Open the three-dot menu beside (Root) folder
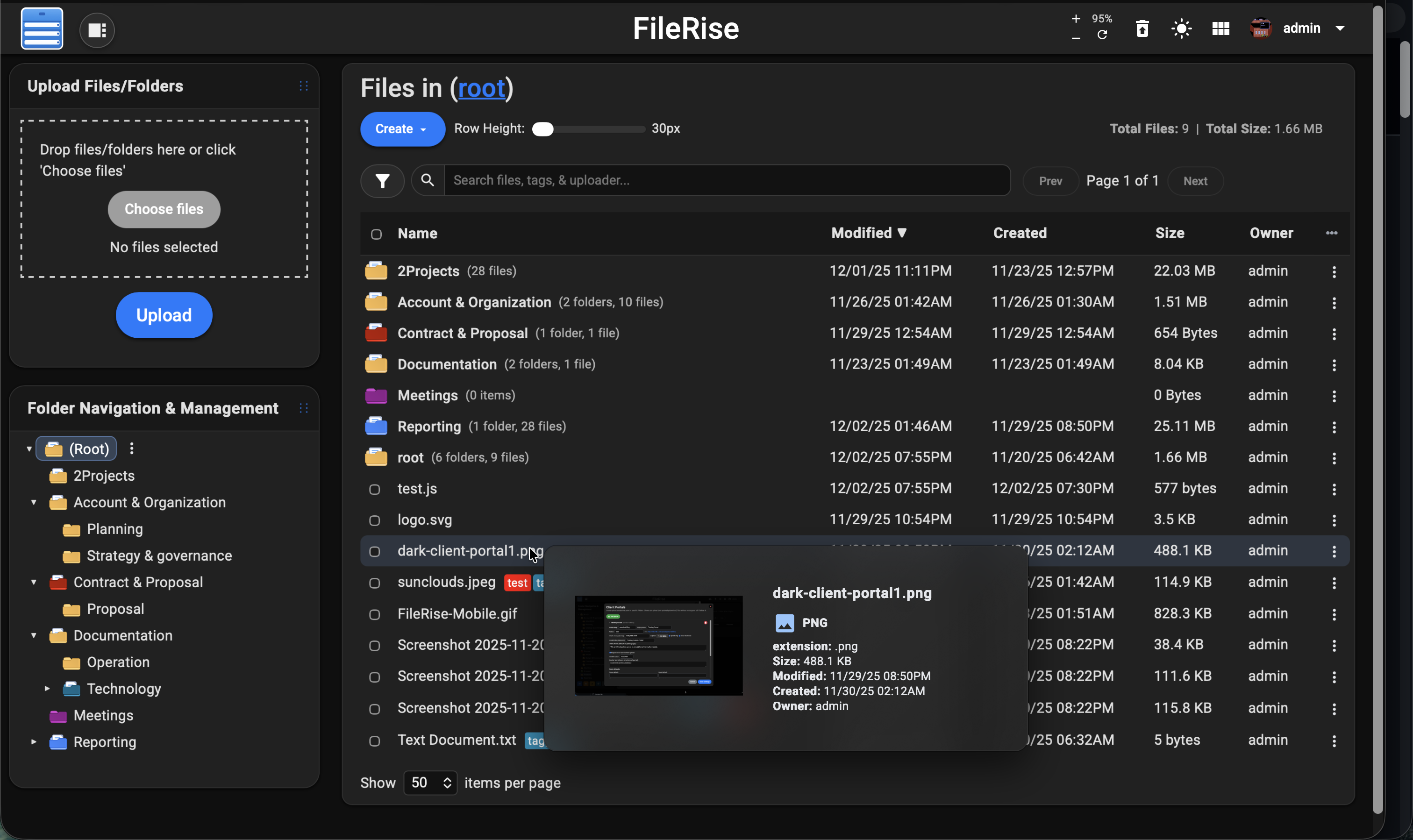Screen dimensions: 1413x840 point(131,449)
